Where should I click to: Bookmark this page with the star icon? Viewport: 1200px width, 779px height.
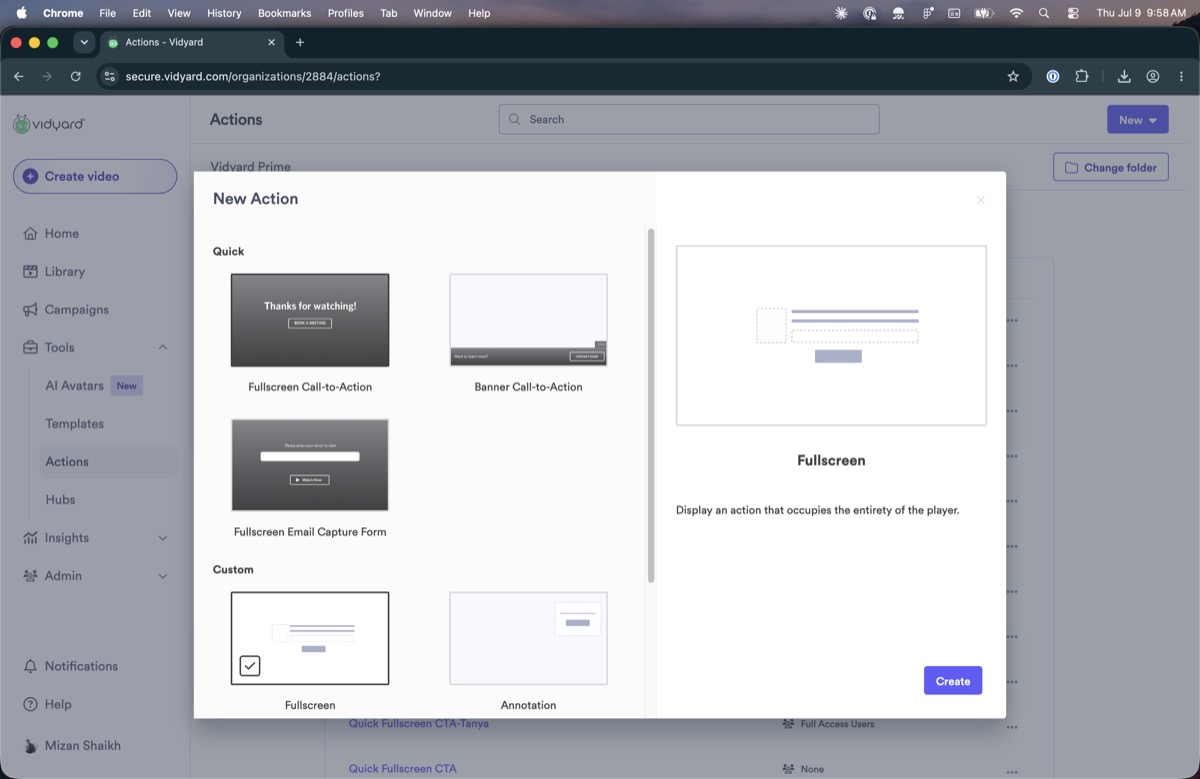tap(1013, 76)
